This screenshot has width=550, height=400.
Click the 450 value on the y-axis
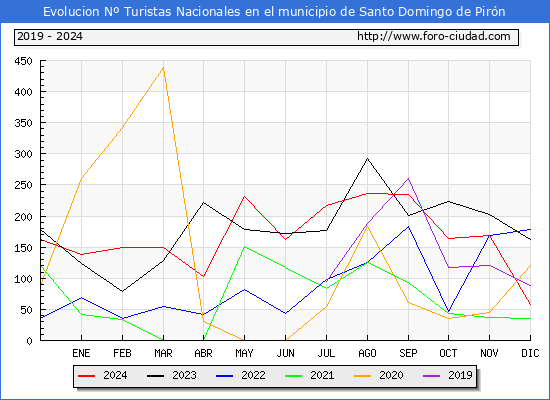click(x=23, y=61)
